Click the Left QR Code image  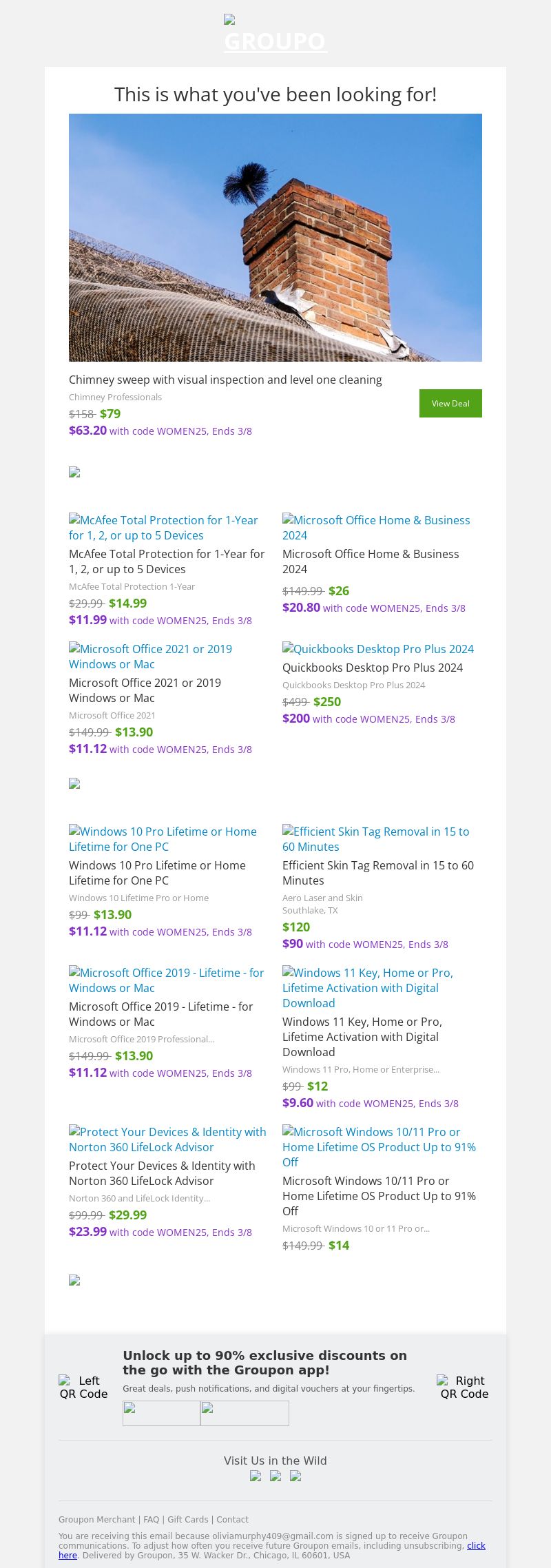tap(83, 1387)
